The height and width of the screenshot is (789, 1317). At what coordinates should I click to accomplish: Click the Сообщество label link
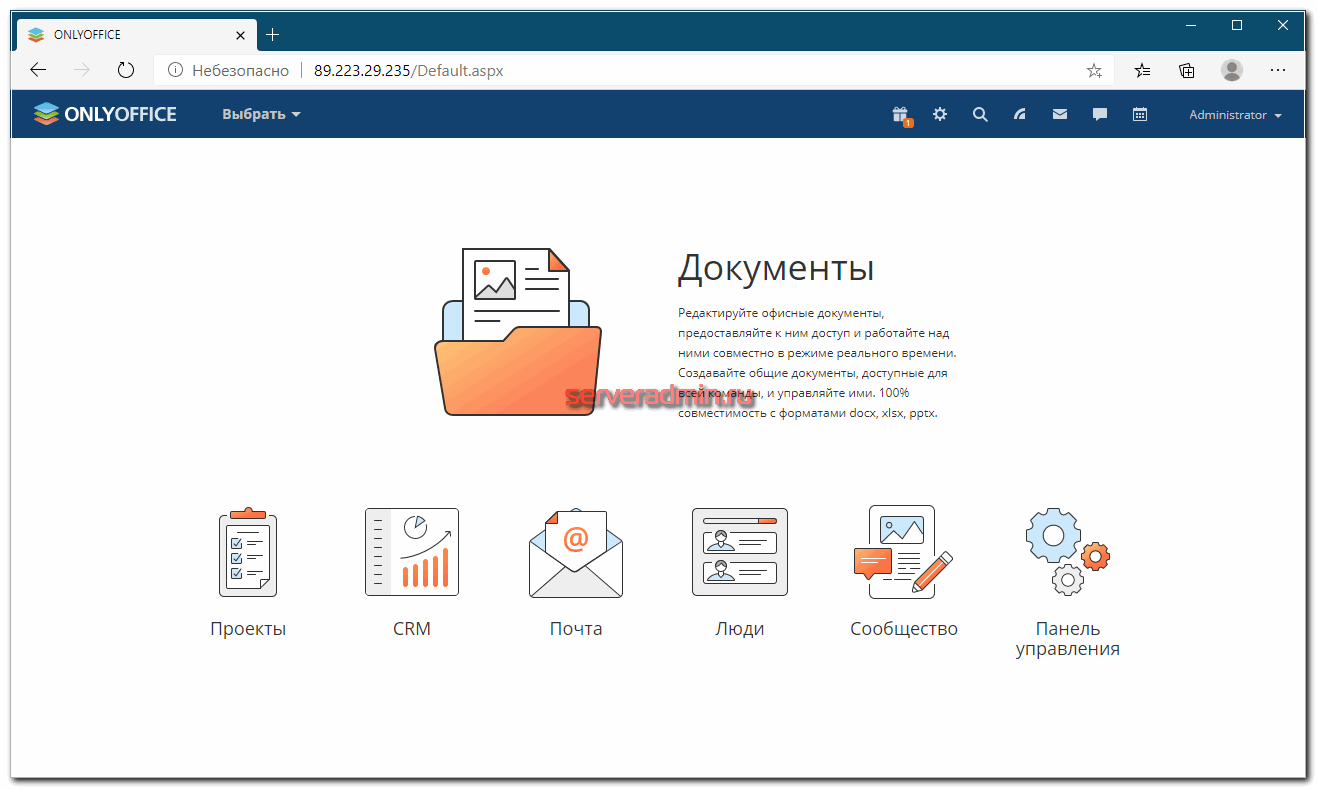(x=904, y=629)
